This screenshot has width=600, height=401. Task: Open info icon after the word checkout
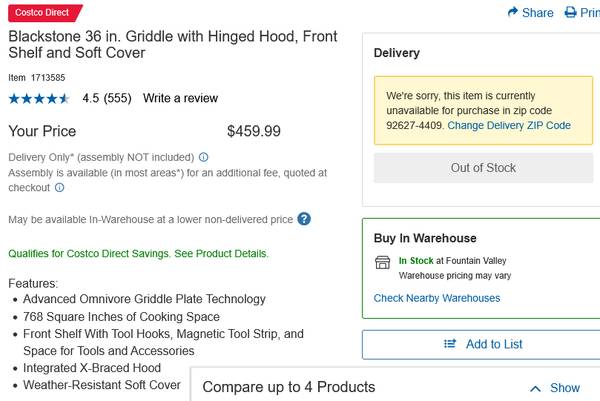pos(59,187)
